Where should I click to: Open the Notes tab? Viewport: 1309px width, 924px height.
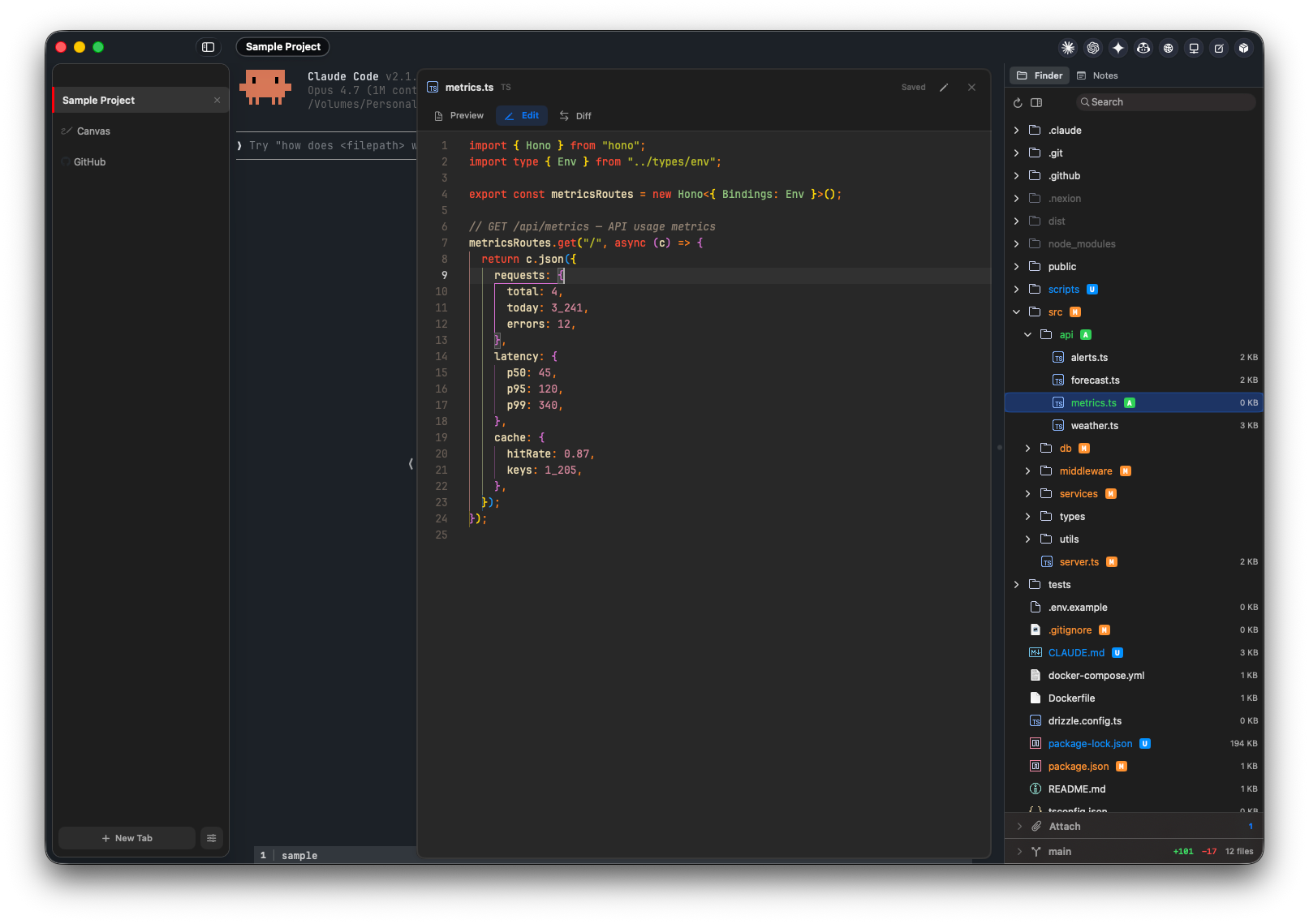click(x=1097, y=75)
